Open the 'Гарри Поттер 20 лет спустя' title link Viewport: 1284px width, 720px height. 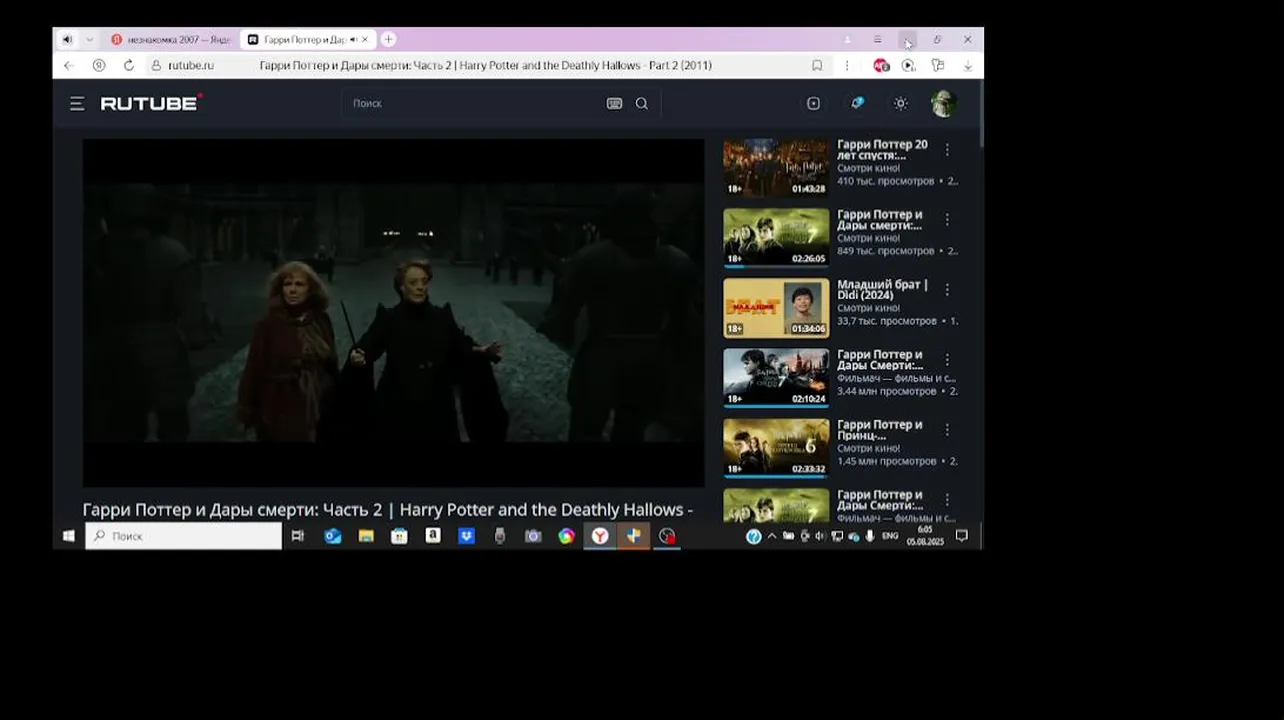point(882,150)
